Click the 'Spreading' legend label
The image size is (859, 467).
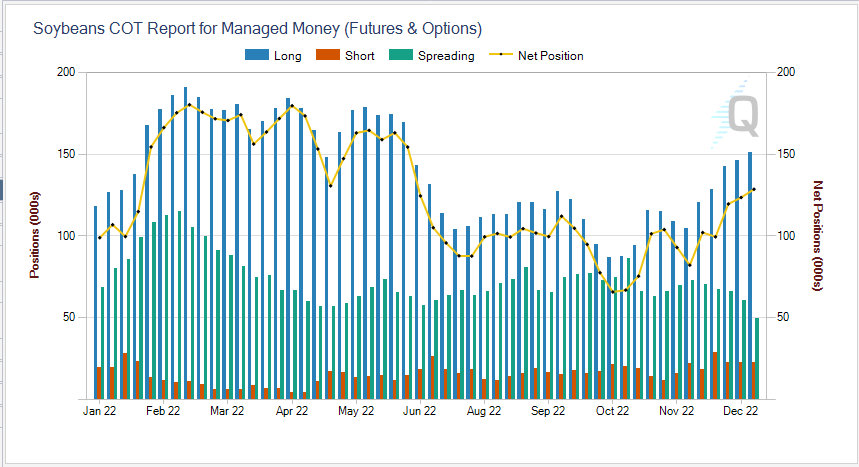446,56
